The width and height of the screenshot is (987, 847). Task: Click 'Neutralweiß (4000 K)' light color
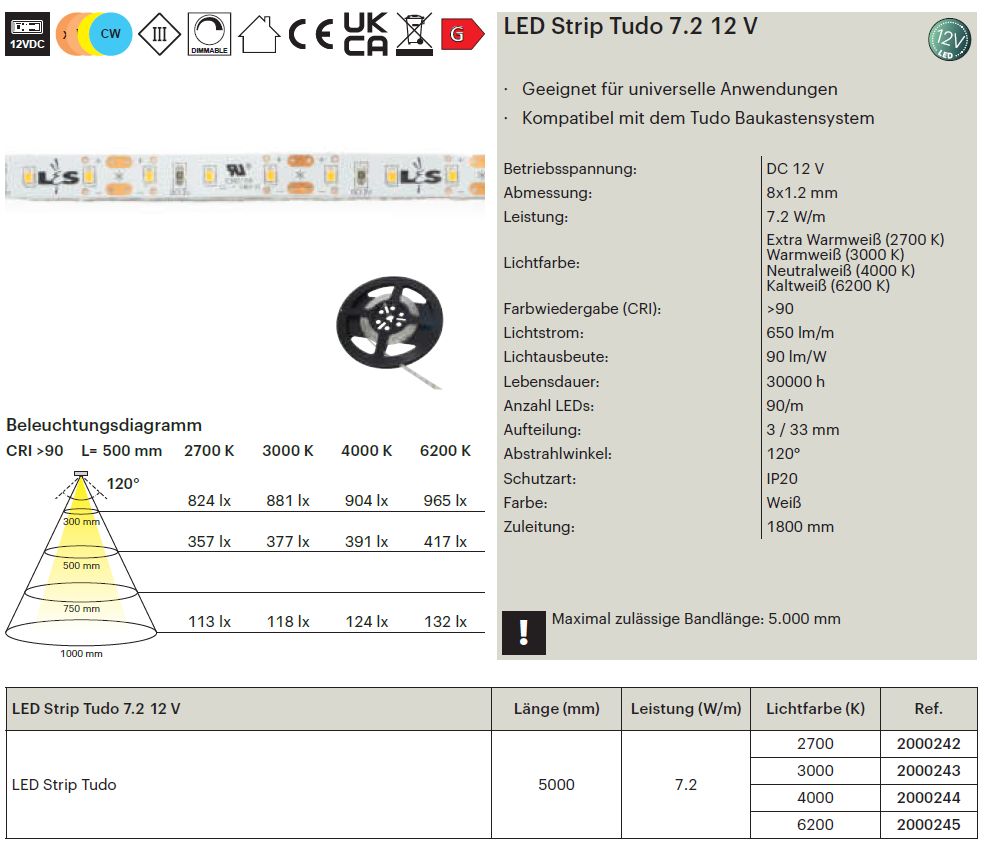pyautogui.click(x=840, y=271)
